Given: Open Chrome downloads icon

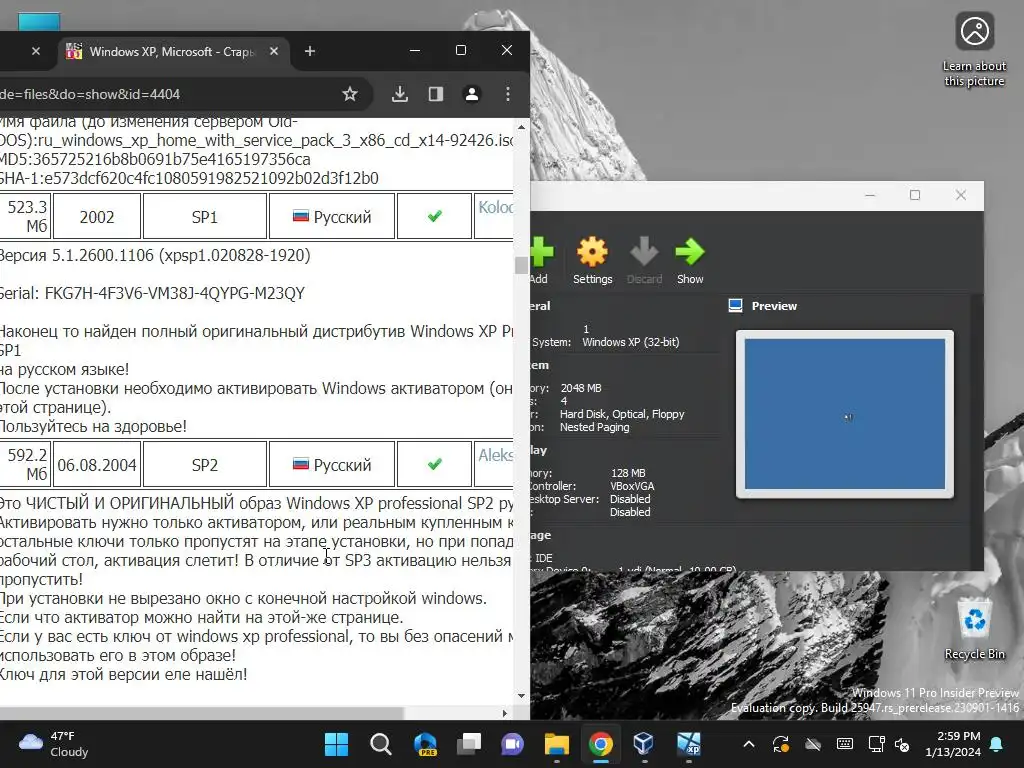Looking at the screenshot, I should pos(400,94).
